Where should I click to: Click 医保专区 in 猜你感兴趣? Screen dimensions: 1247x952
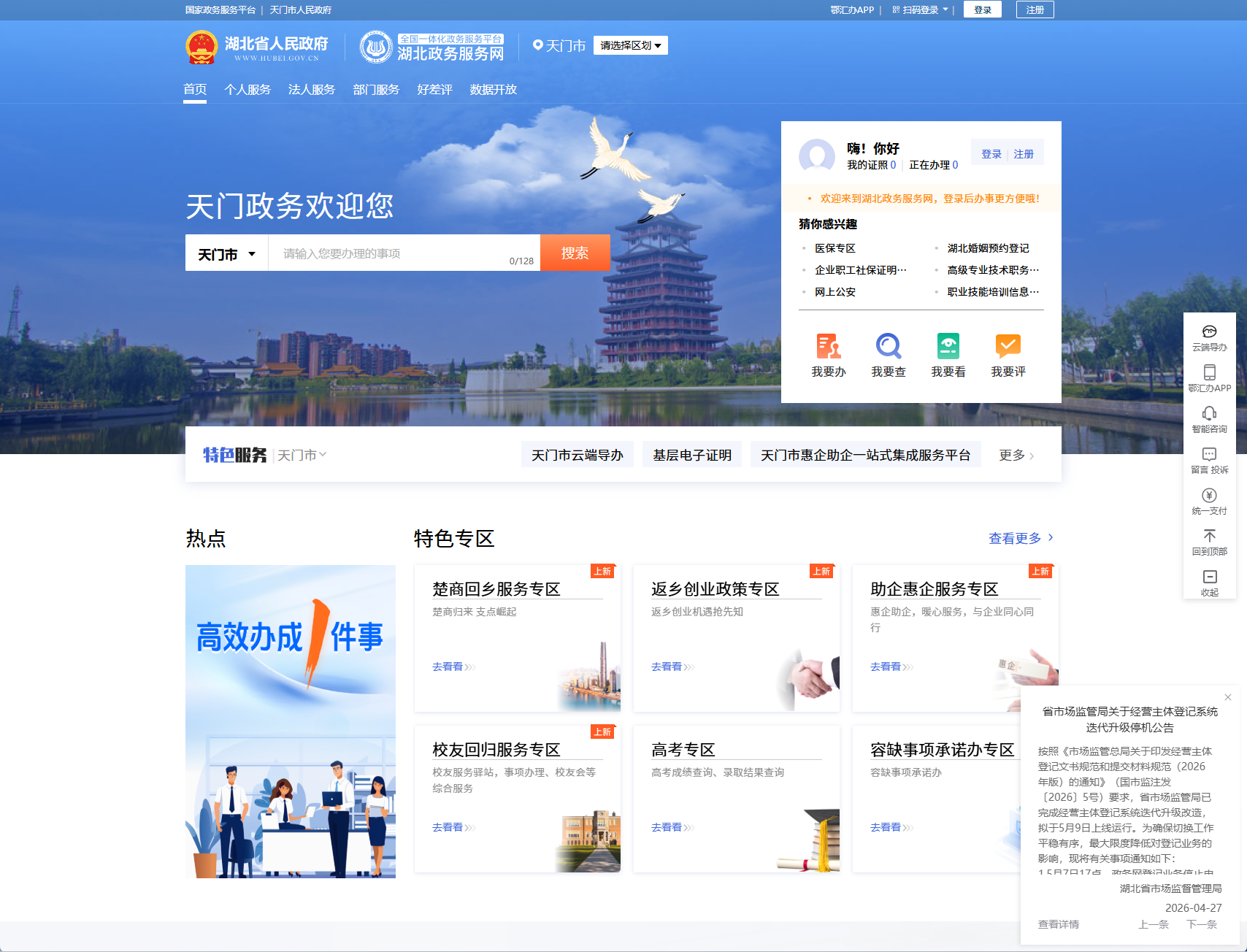click(835, 248)
